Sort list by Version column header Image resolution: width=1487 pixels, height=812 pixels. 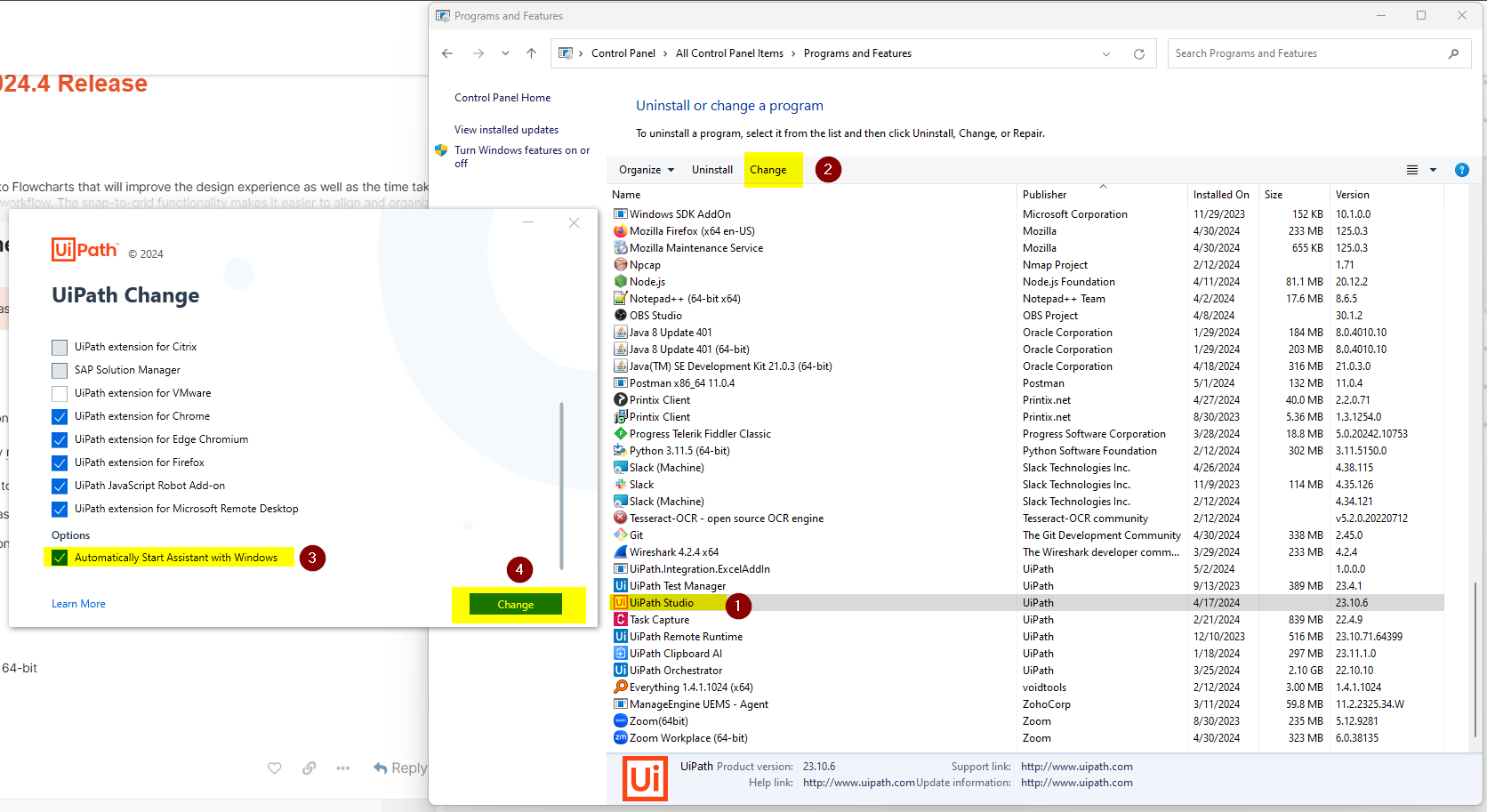click(1353, 195)
